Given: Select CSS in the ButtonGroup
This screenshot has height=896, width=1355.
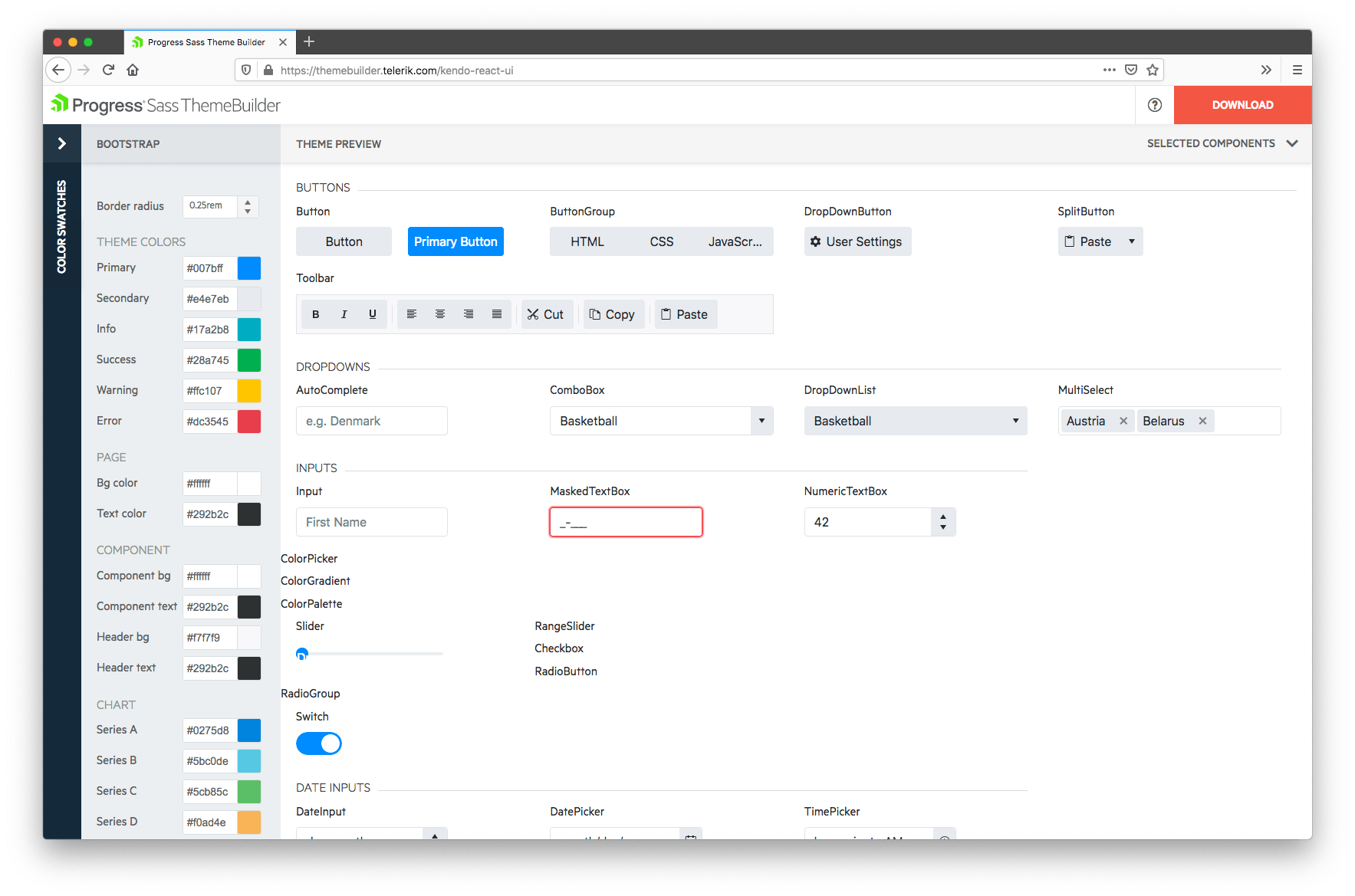Looking at the screenshot, I should click(x=662, y=241).
